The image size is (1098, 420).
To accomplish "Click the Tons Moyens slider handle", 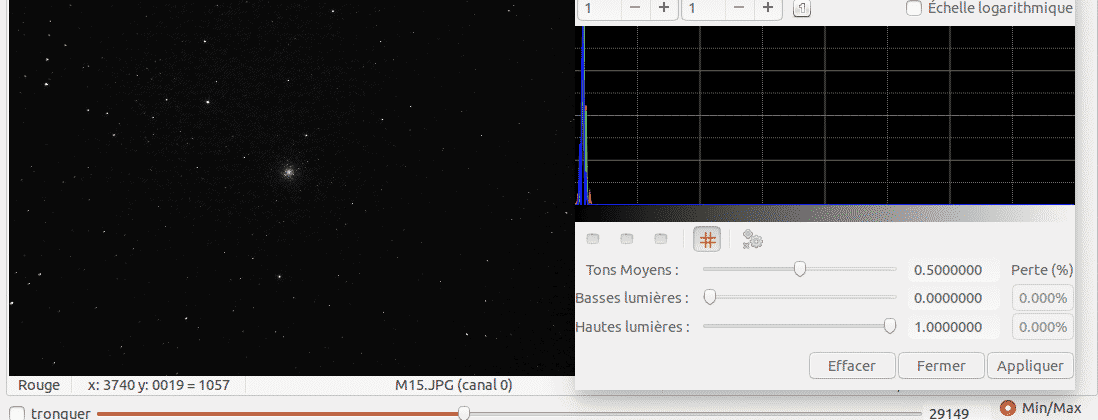I will click(800, 270).
